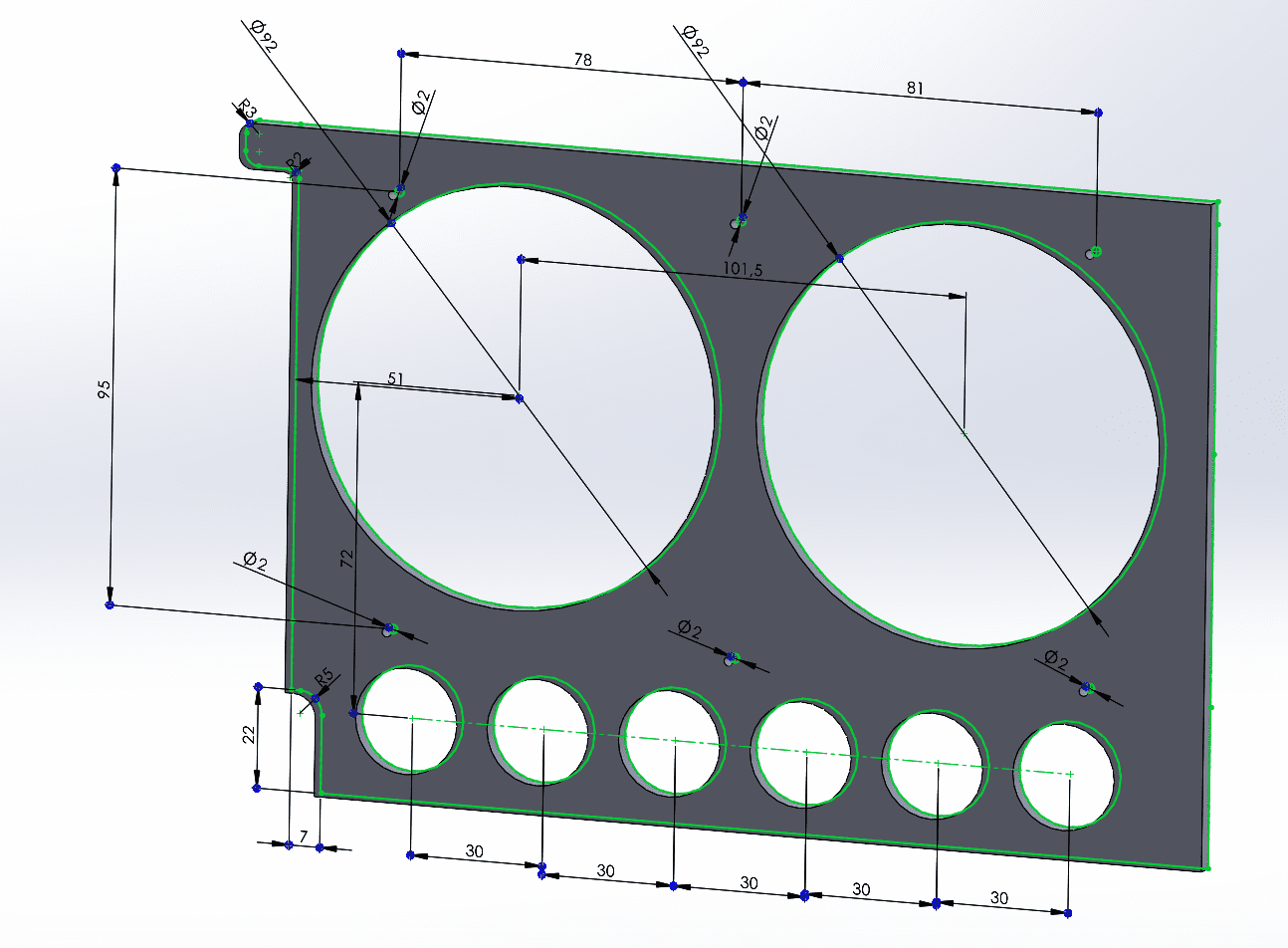Select the 81 dimension at the top right

point(915,89)
